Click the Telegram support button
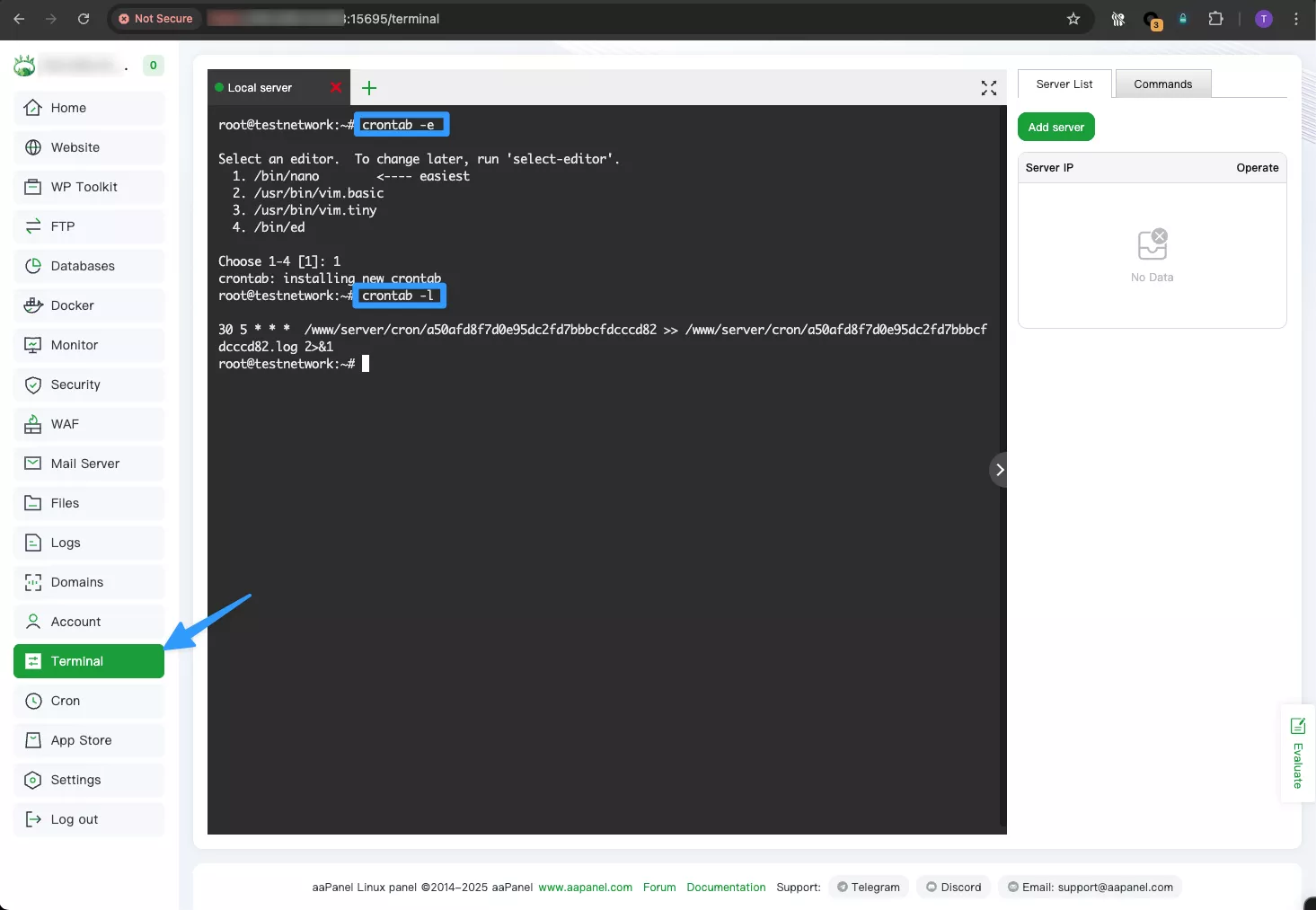Image resolution: width=1316 pixels, height=910 pixels. (x=869, y=888)
